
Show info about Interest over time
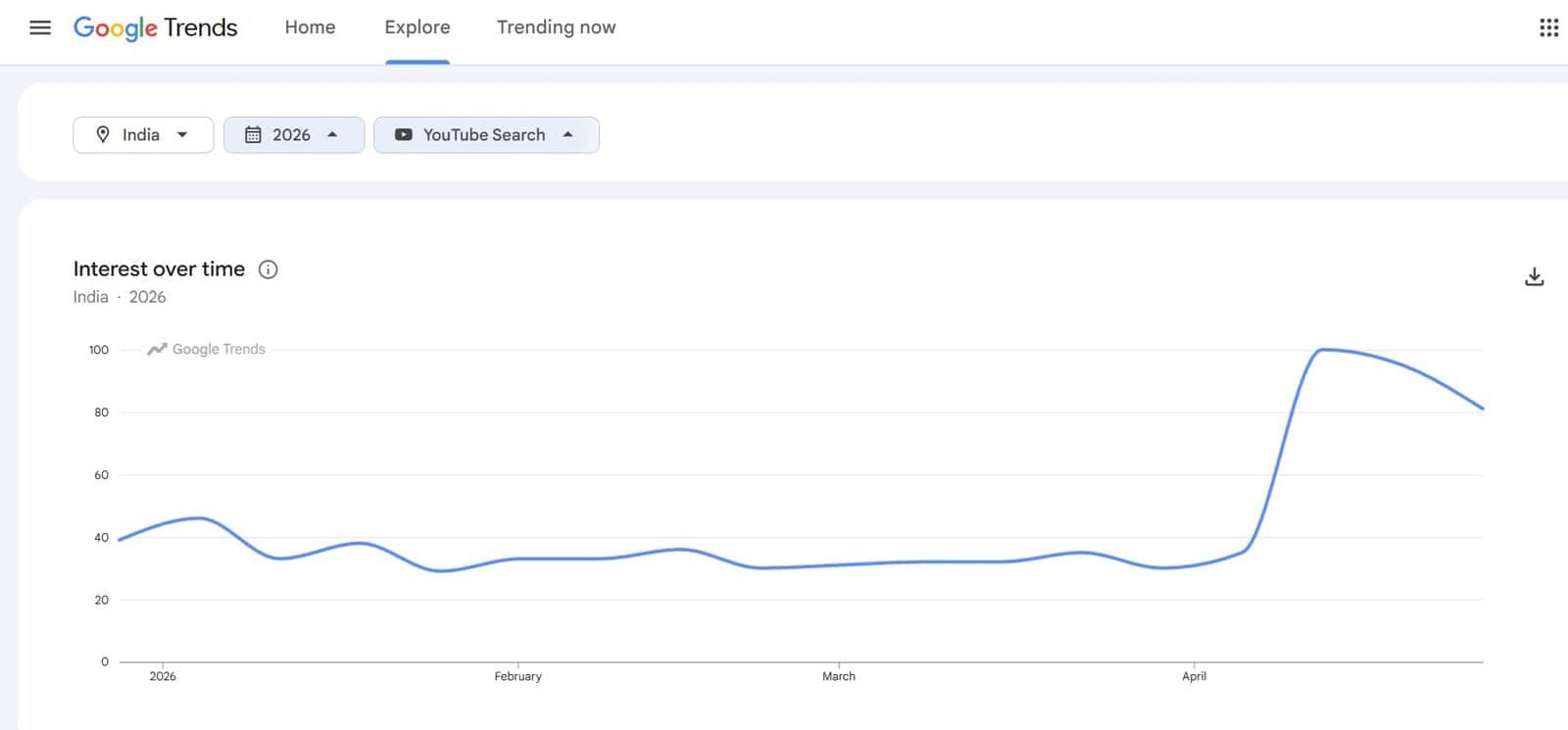click(x=268, y=269)
